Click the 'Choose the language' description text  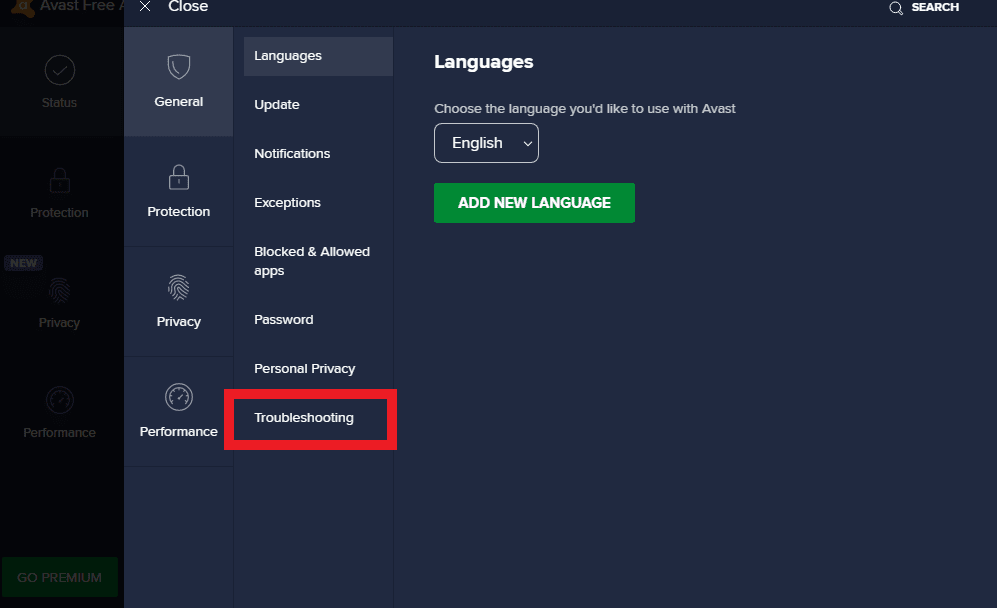click(x=585, y=109)
